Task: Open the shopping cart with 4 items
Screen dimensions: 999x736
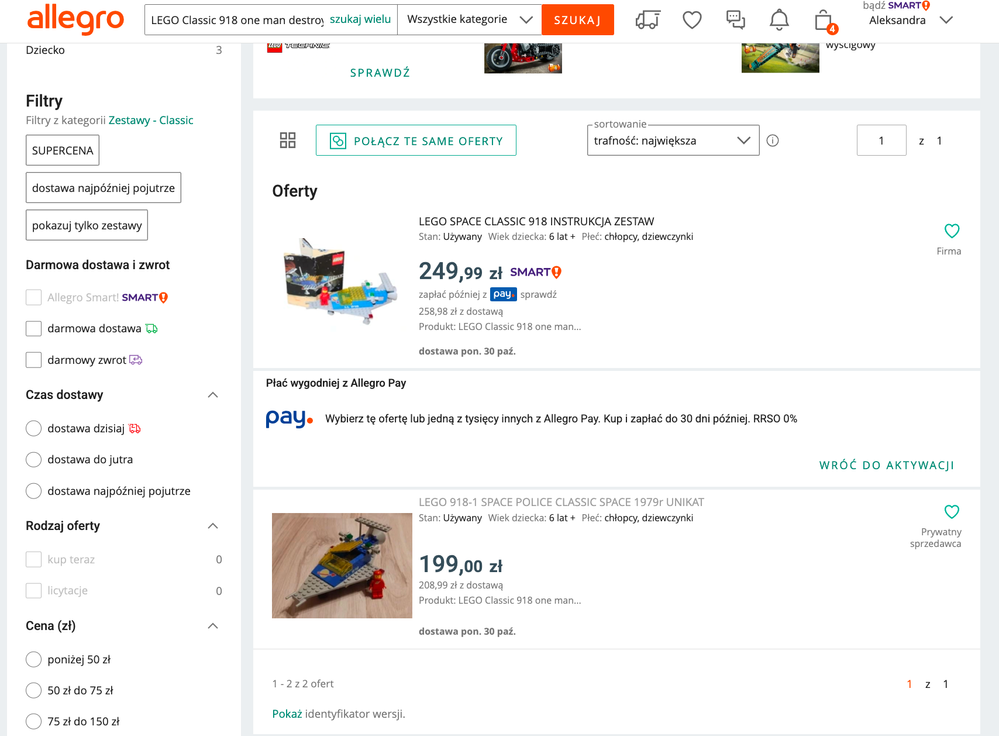Action: point(825,21)
